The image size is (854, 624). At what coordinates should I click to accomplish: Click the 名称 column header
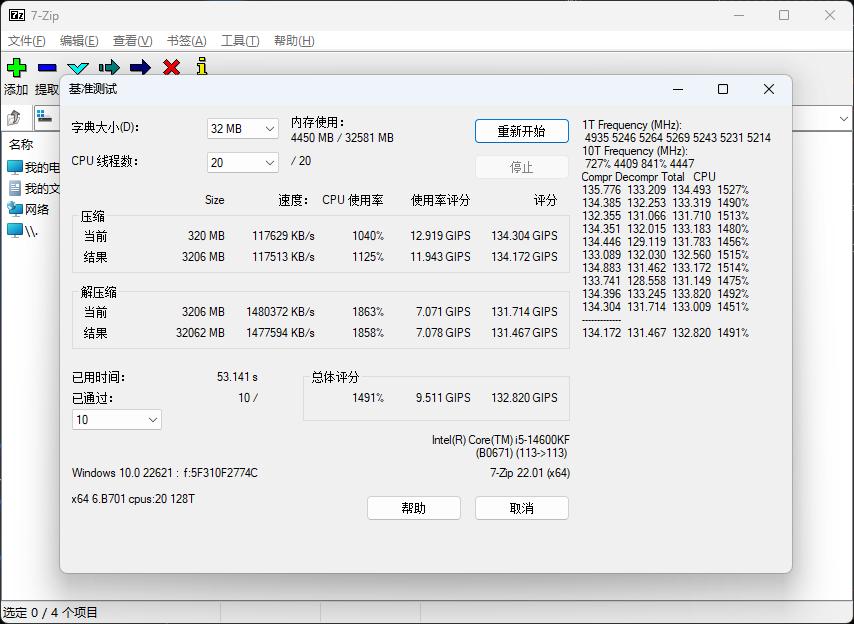(21, 144)
